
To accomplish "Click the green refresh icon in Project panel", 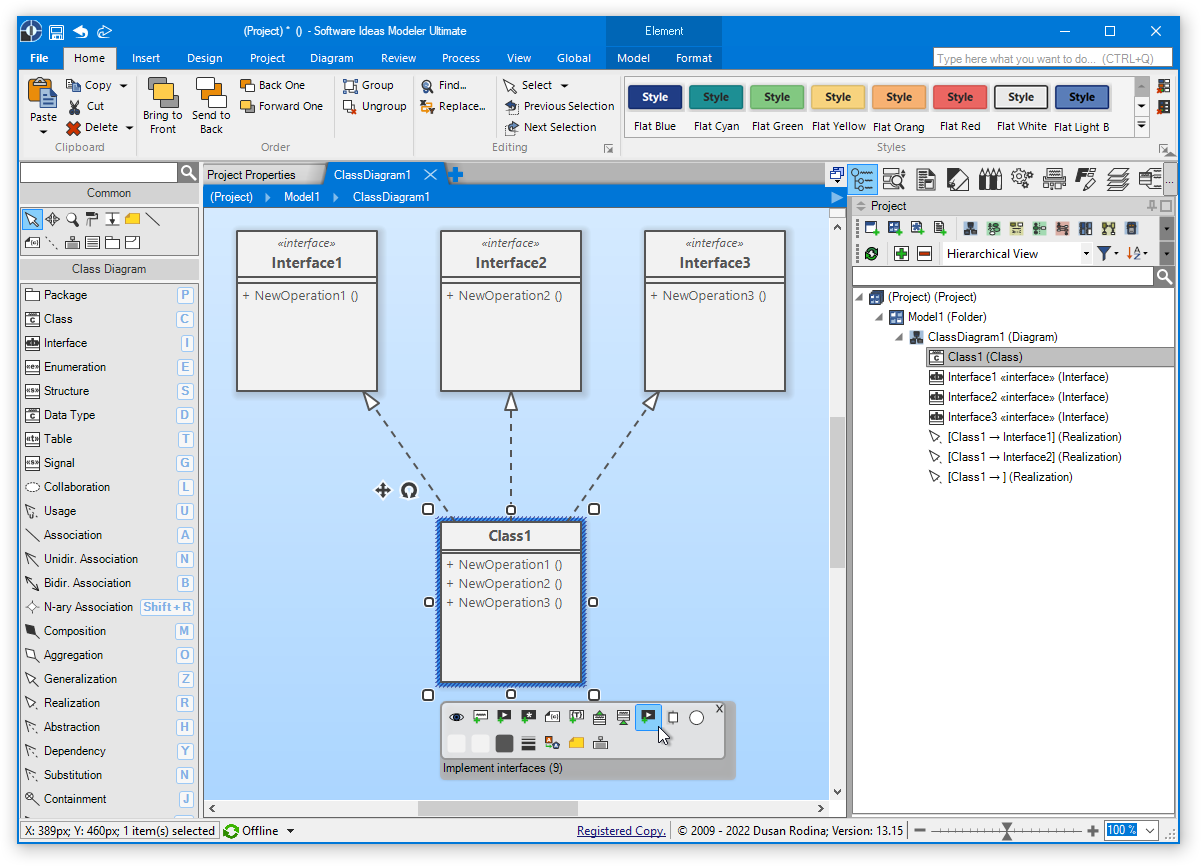I will pyautogui.click(x=871, y=254).
